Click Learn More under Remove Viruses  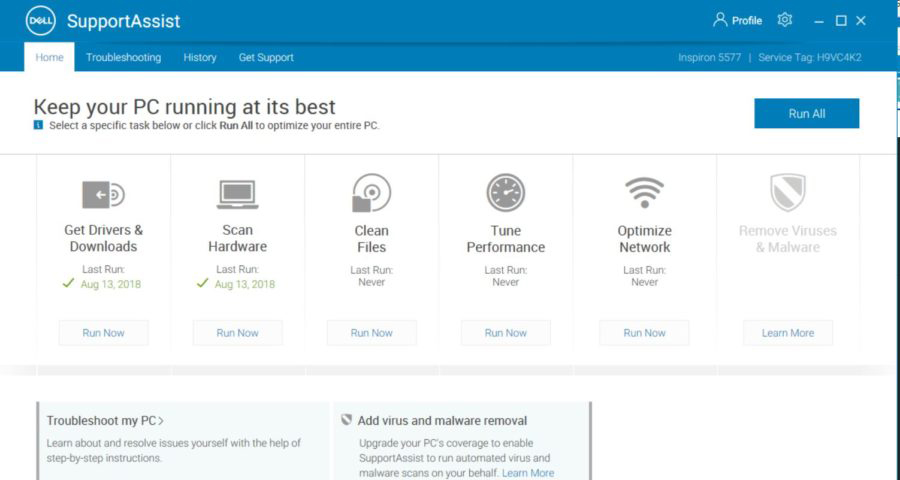tap(788, 333)
